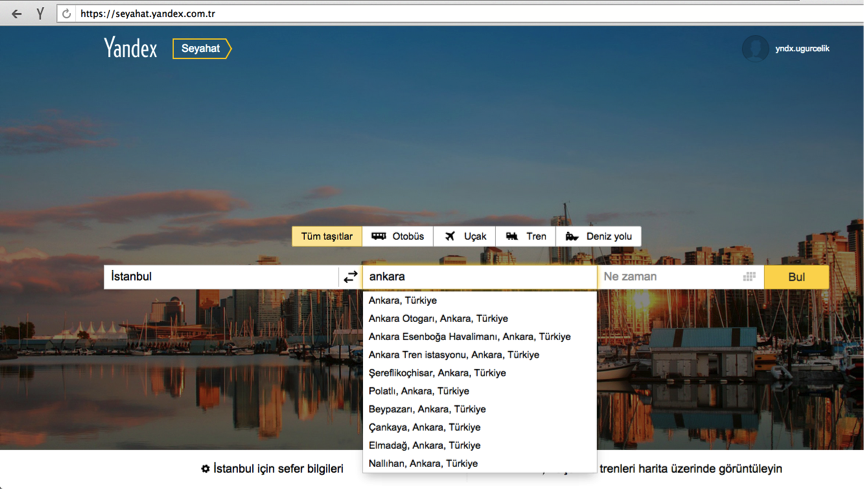864x489 pixels.
Task: Choose suggestion Polatlı, Ankara
Action: click(479, 391)
